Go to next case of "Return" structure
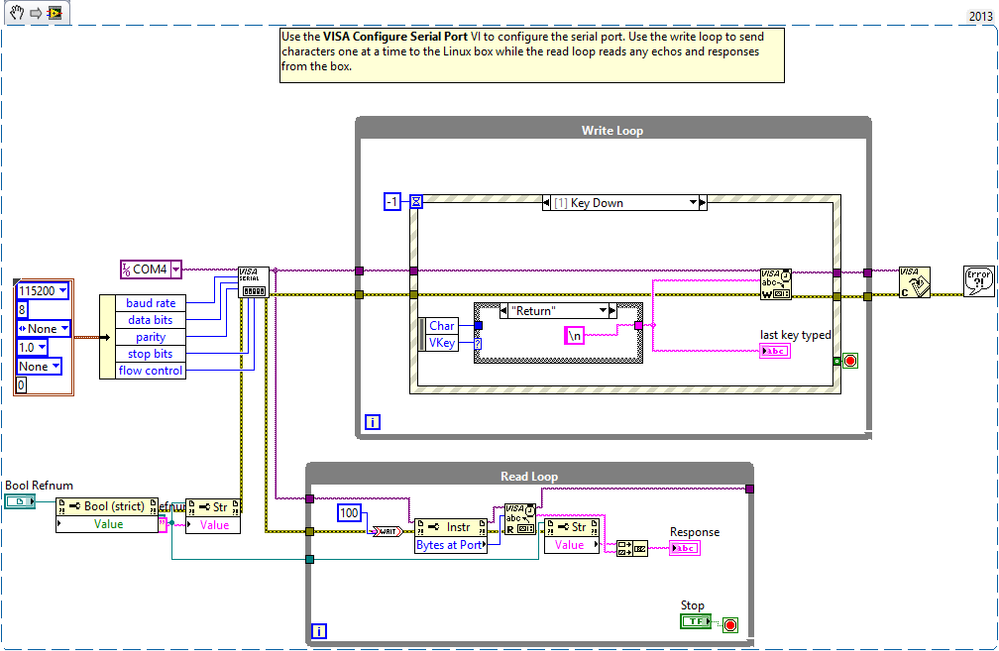Image resolution: width=999 pixels, height=651 pixels. tap(612, 311)
